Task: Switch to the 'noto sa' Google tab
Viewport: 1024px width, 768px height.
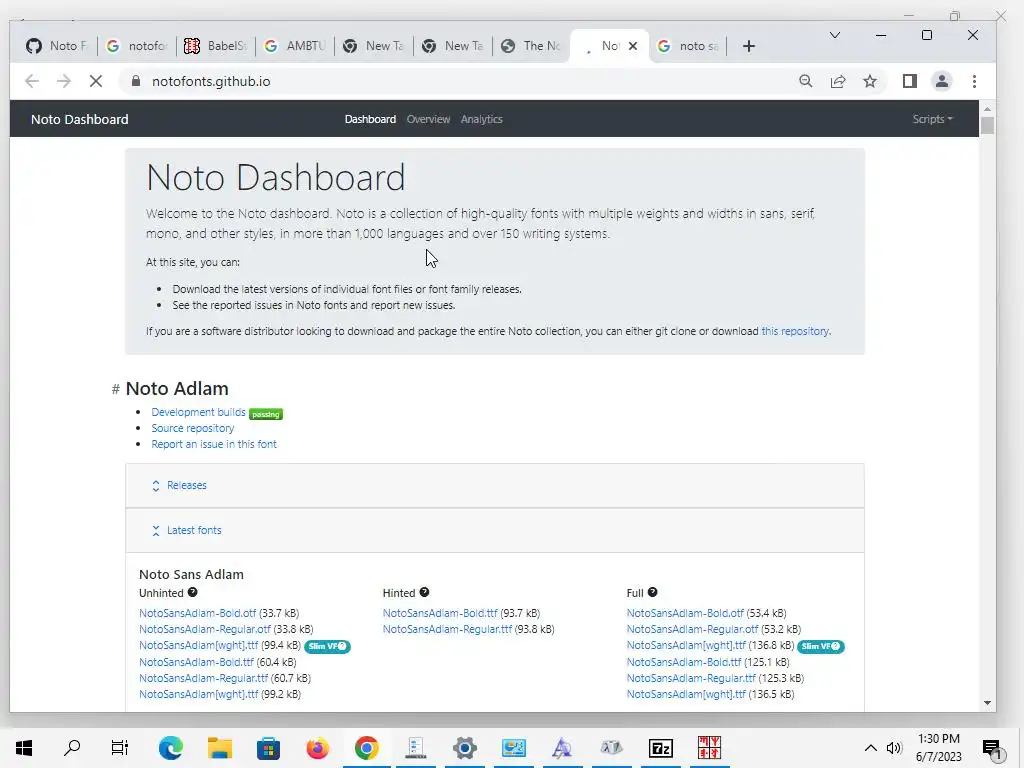Action: [x=688, y=46]
